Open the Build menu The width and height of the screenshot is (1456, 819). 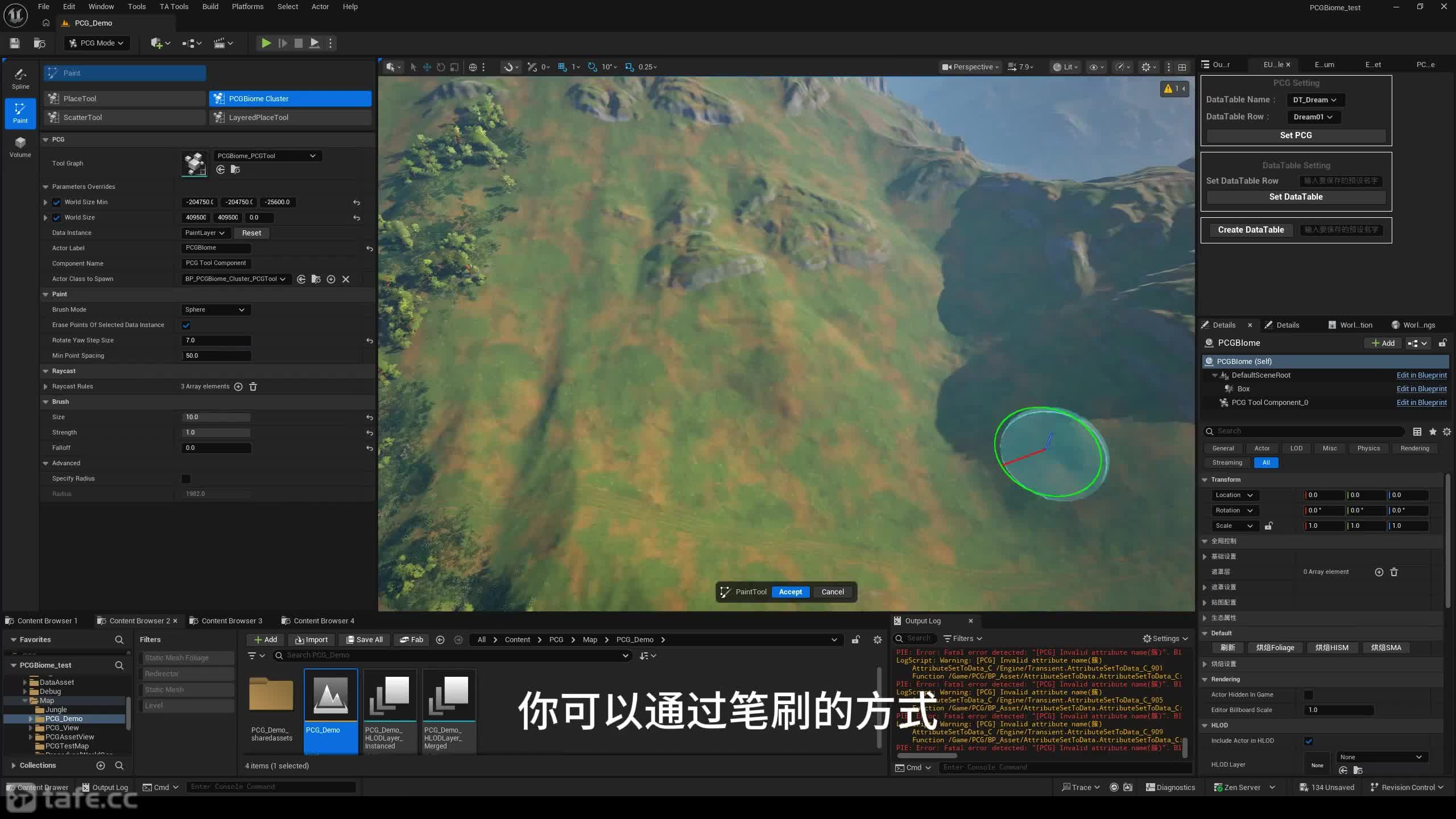pos(210,7)
